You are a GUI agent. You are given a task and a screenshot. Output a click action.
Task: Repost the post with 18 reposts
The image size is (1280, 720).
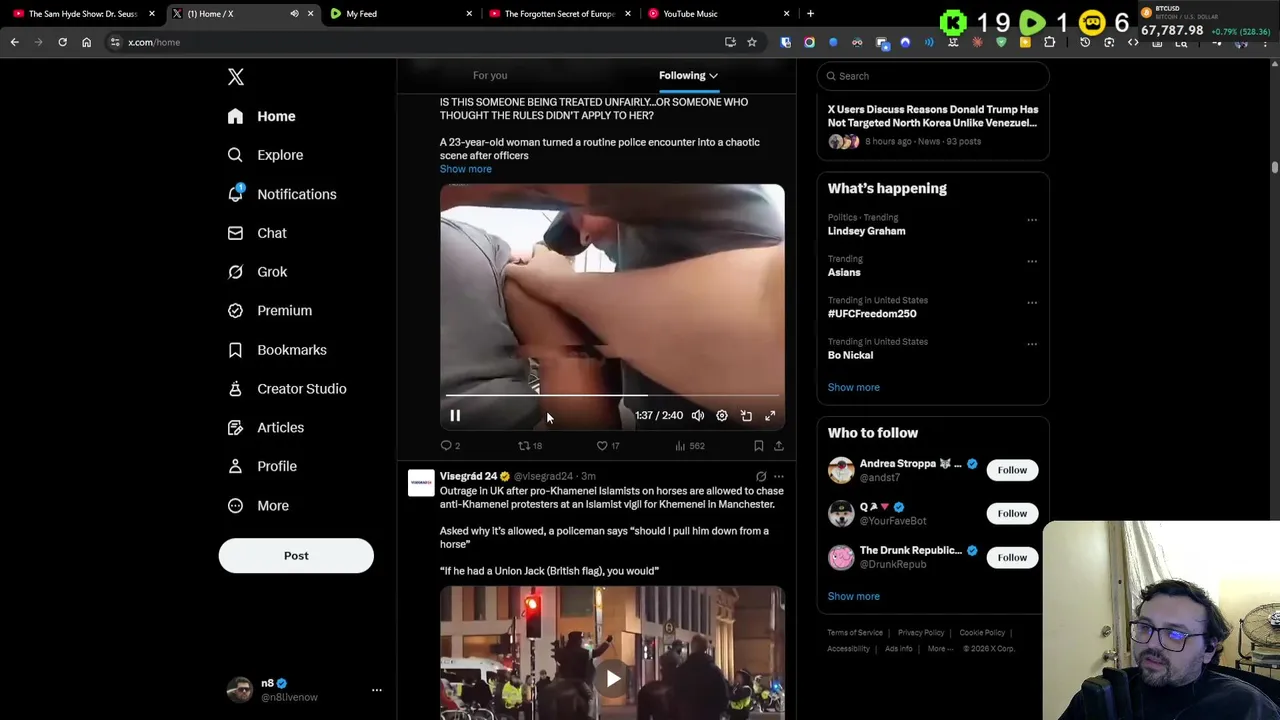[x=530, y=446]
